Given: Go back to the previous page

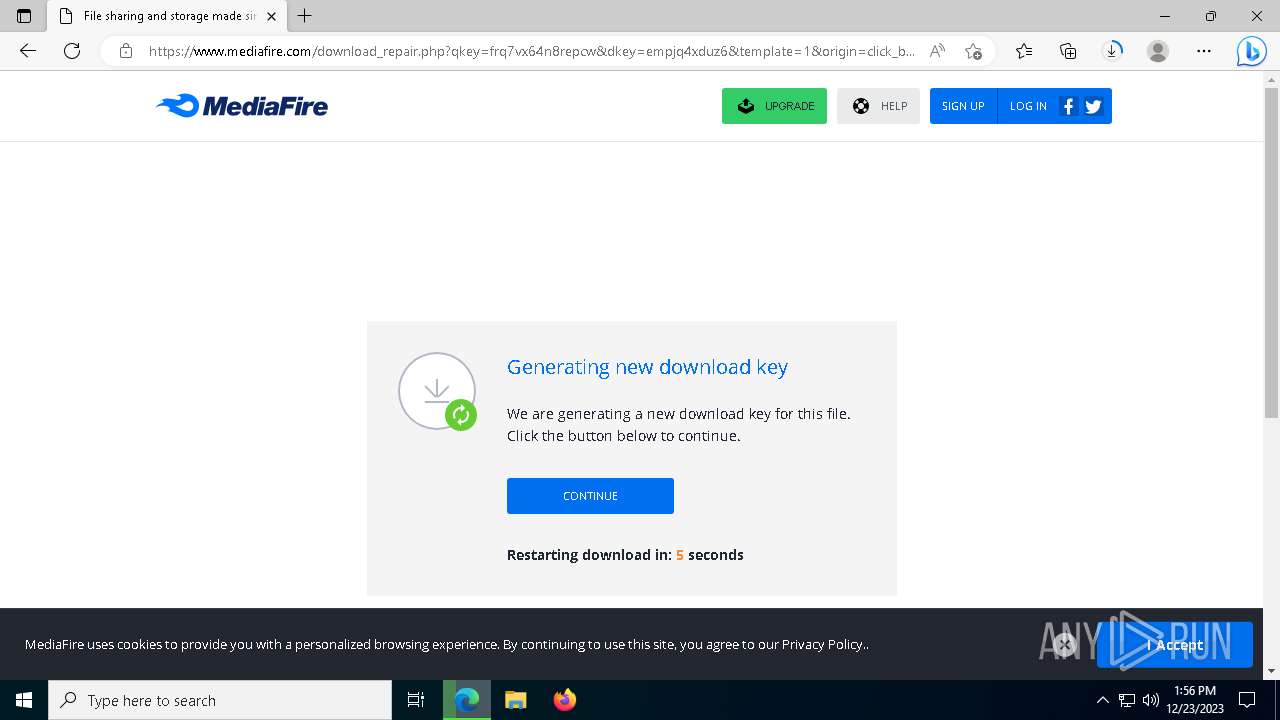Looking at the screenshot, I should click(28, 51).
